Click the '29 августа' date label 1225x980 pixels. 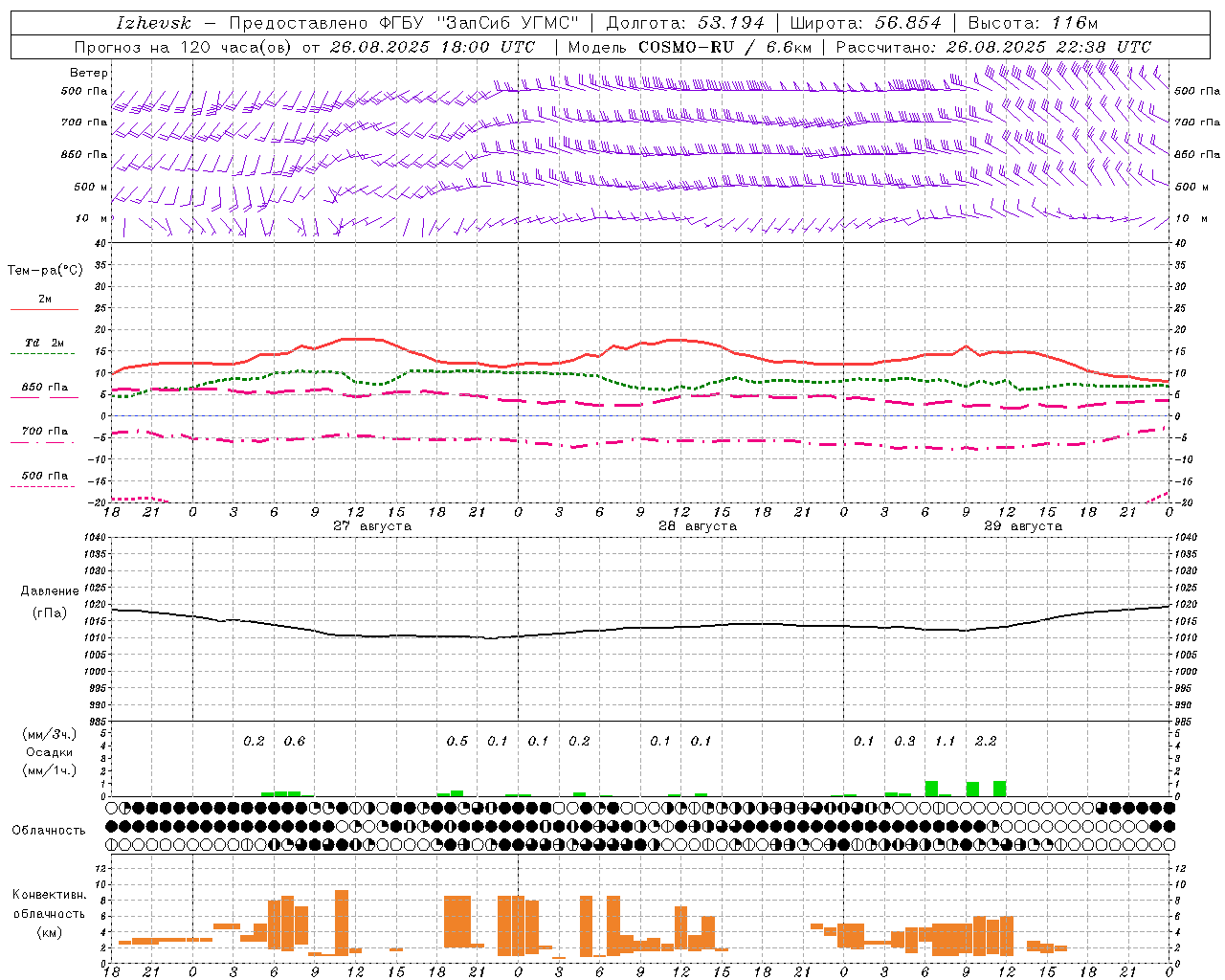pos(1023,526)
